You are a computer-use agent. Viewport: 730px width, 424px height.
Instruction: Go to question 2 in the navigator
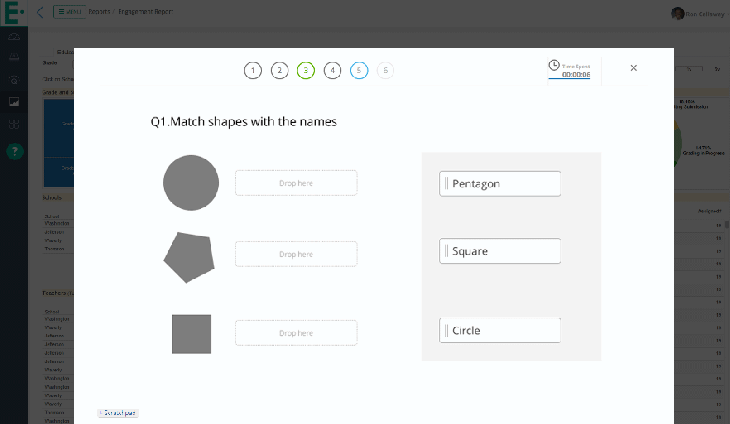pos(279,70)
